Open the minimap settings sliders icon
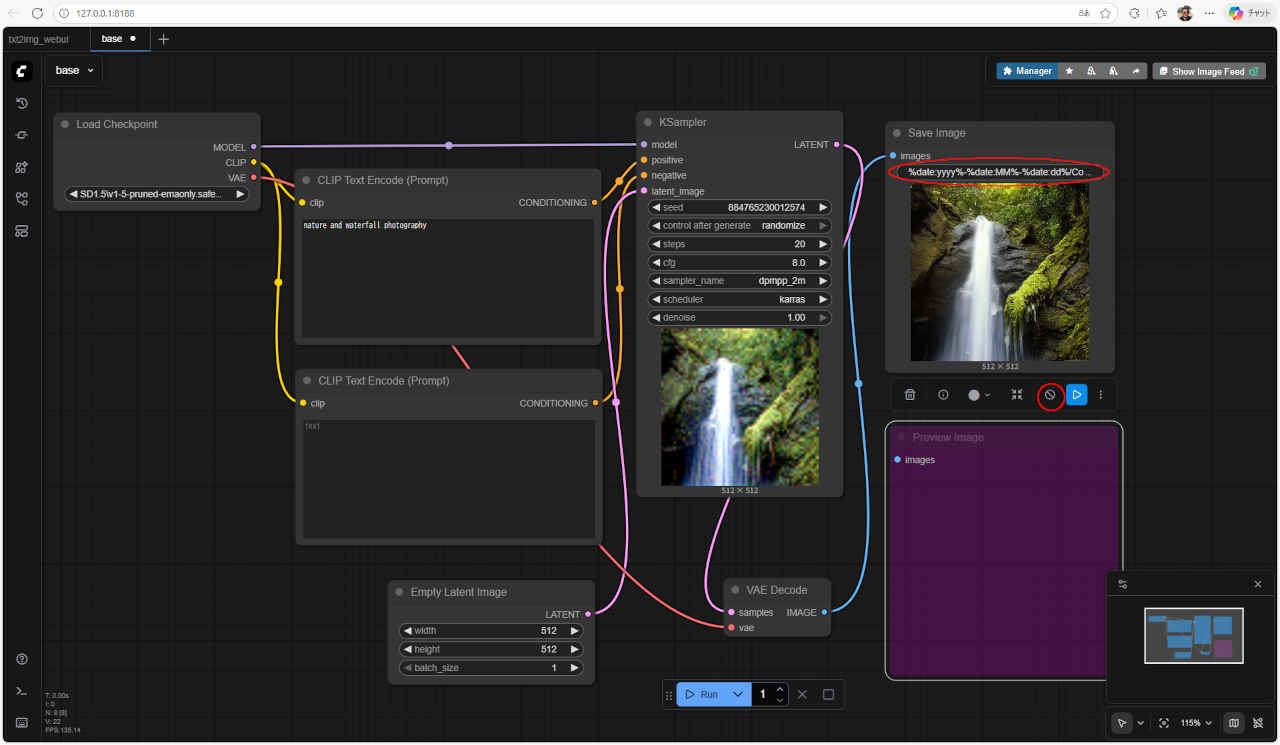Viewport: 1280px width, 745px height. [x=1123, y=584]
